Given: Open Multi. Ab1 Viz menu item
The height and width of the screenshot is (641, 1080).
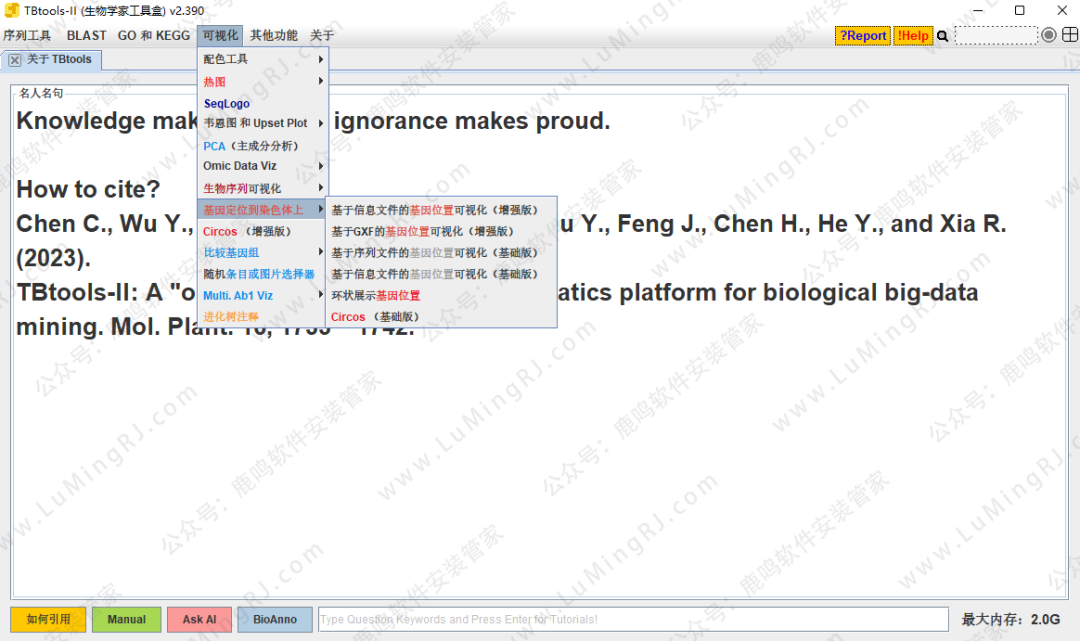Looking at the screenshot, I should coord(238,296).
